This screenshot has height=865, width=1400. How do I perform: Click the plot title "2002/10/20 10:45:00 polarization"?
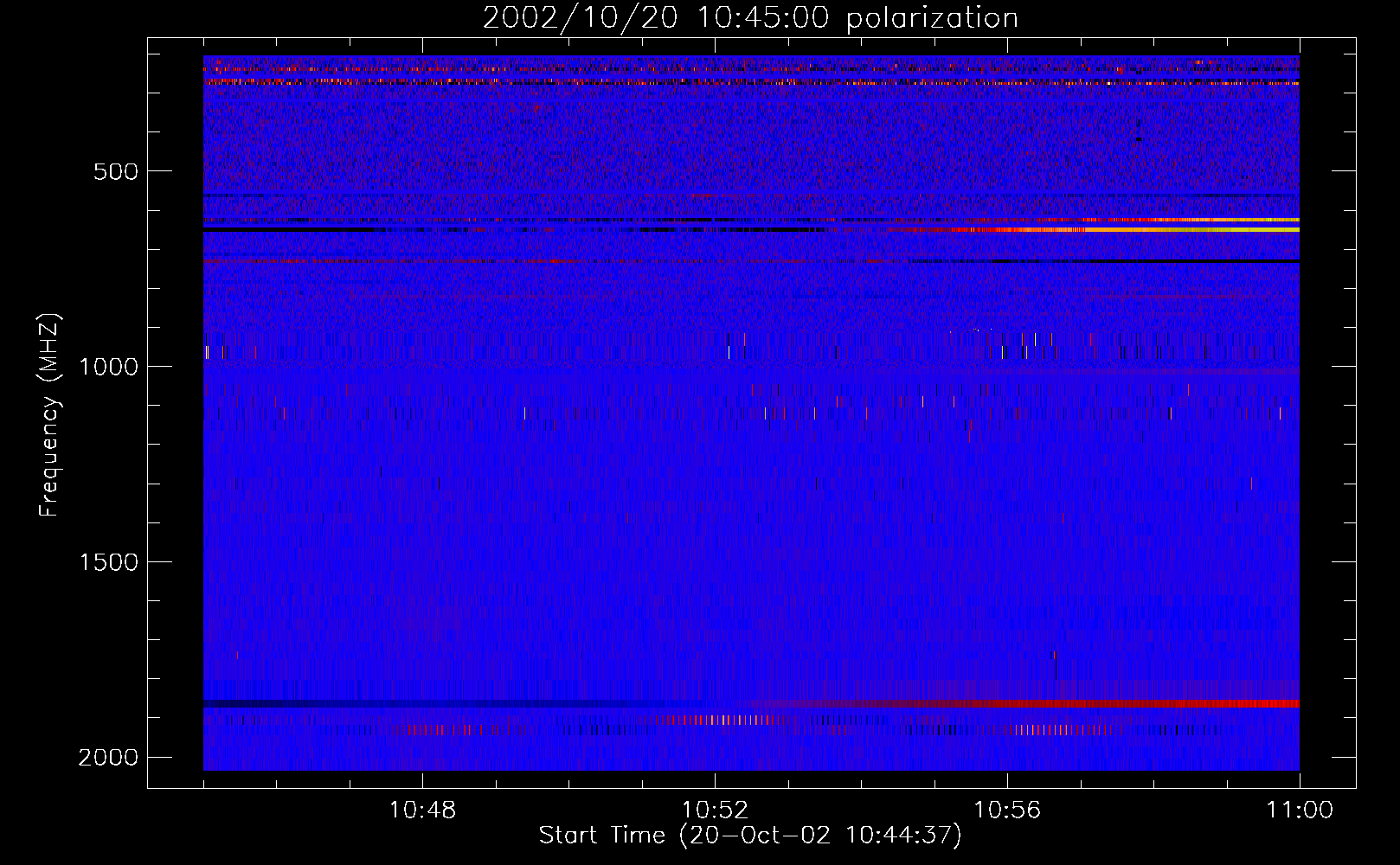pyautogui.click(x=750, y=18)
